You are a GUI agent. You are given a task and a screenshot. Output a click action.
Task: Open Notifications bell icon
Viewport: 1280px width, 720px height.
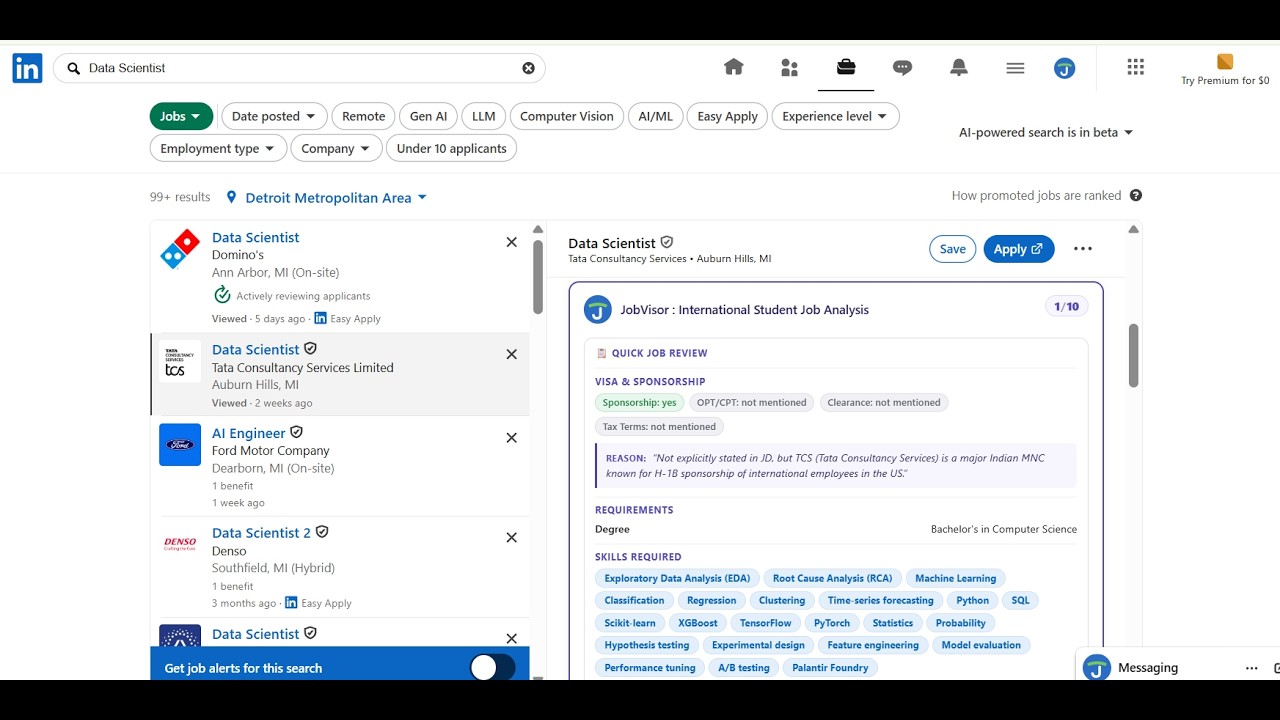tap(959, 67)
